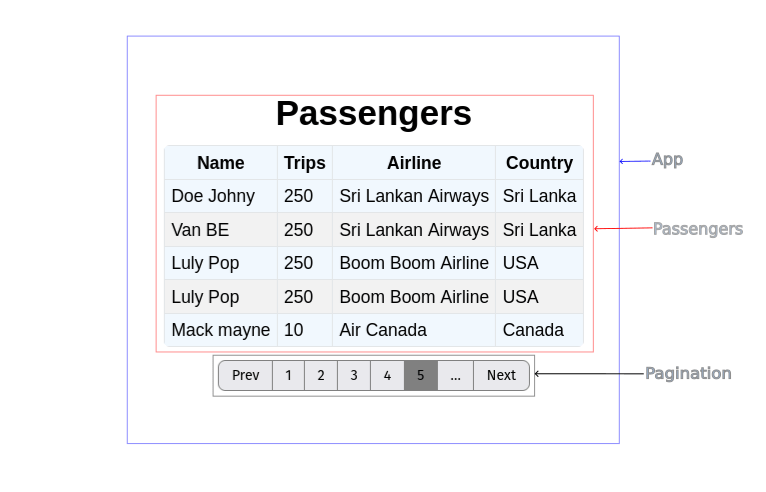Click the Canada country cell
Viewport: 766px width, 492px height.
[539, 330]
